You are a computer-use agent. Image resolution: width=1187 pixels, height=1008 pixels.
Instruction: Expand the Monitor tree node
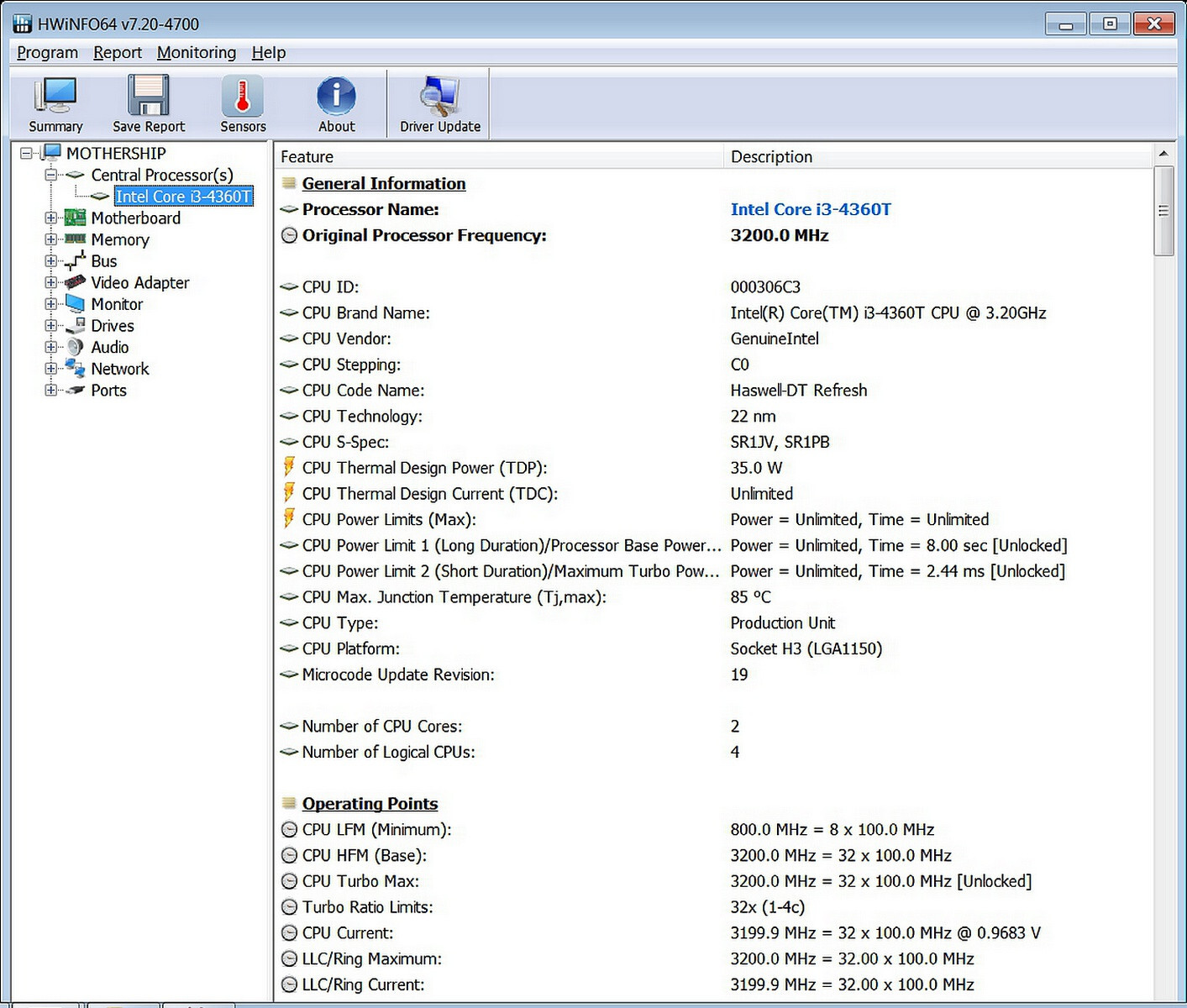(x=51, y=304)
